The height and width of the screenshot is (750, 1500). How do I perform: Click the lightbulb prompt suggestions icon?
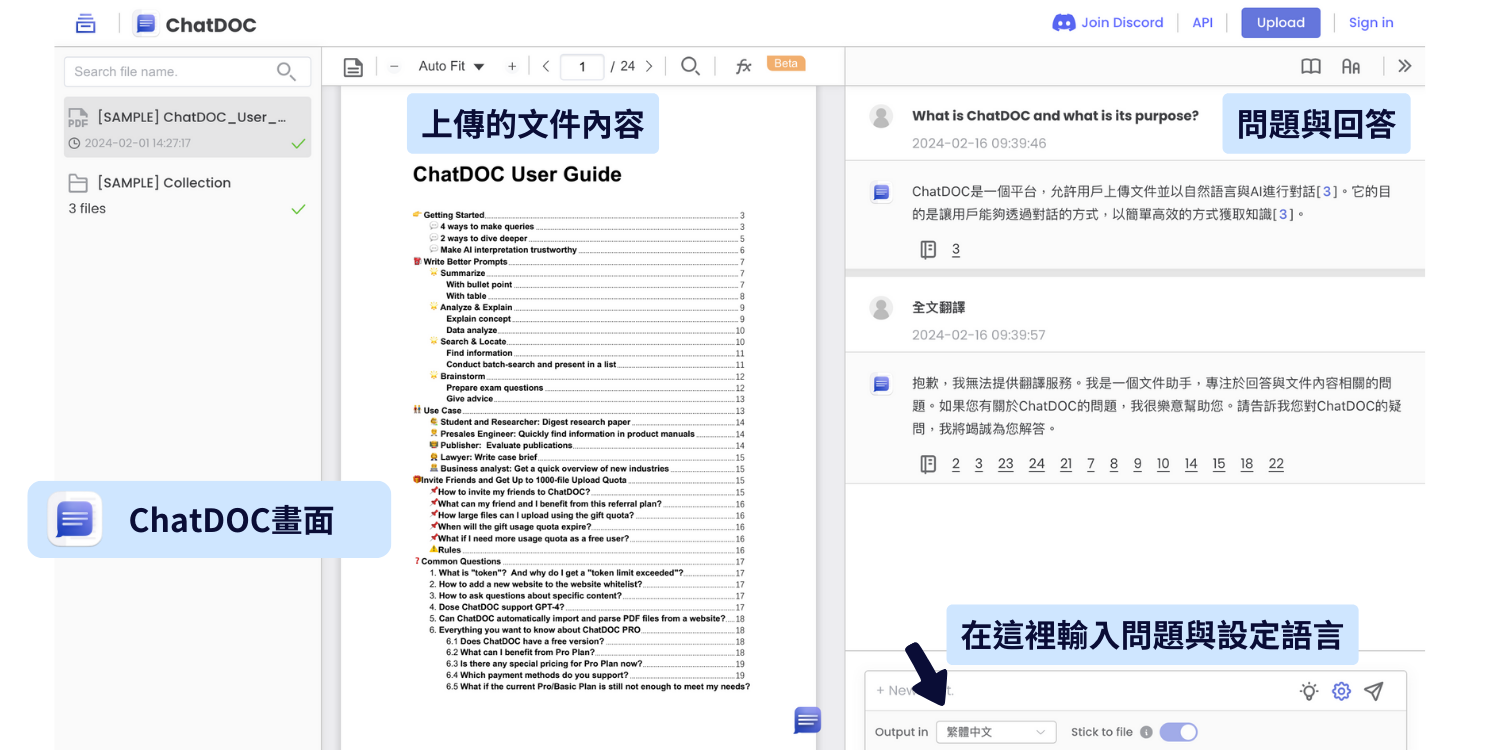1308,691
